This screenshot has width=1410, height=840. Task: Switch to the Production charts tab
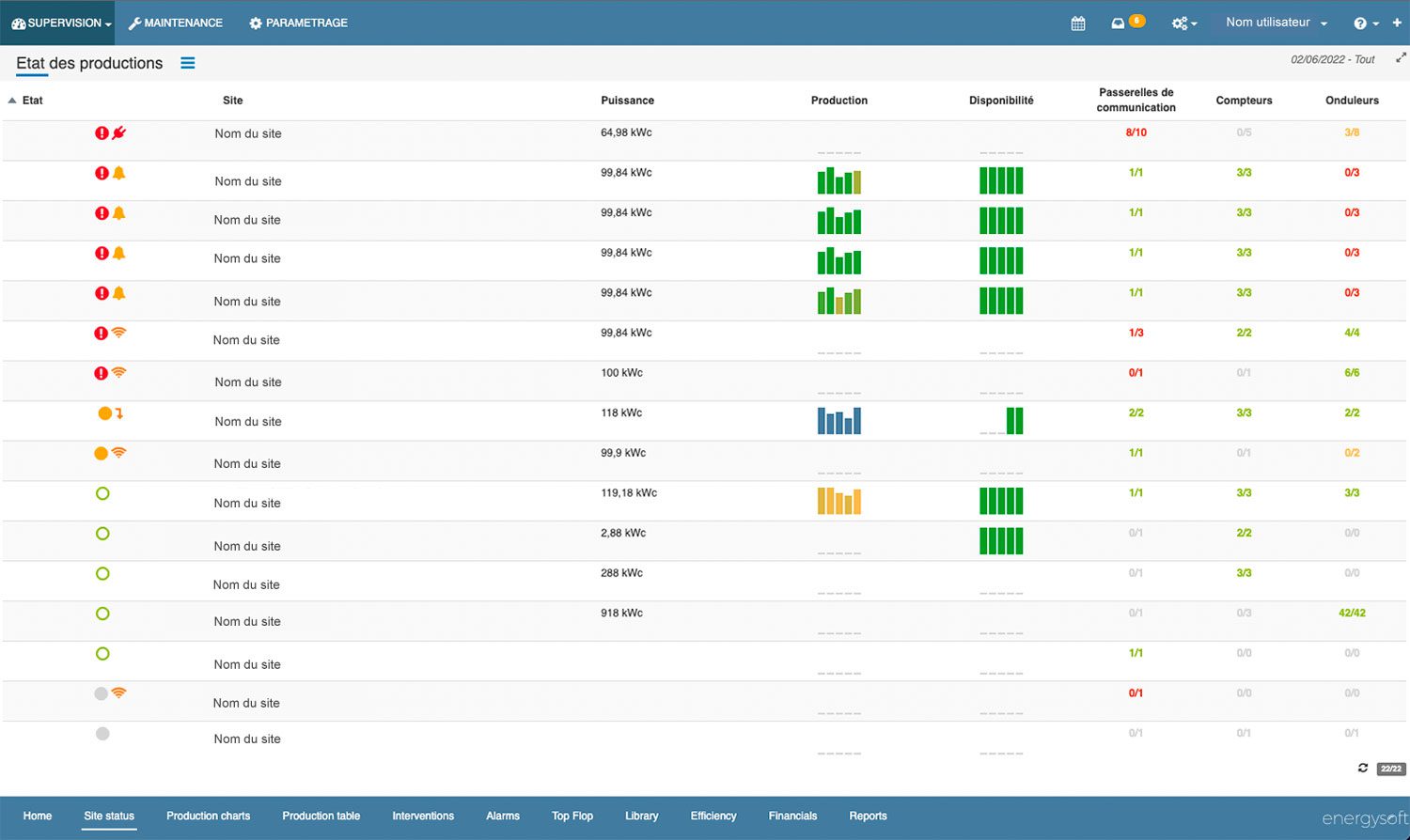(208, 816)
